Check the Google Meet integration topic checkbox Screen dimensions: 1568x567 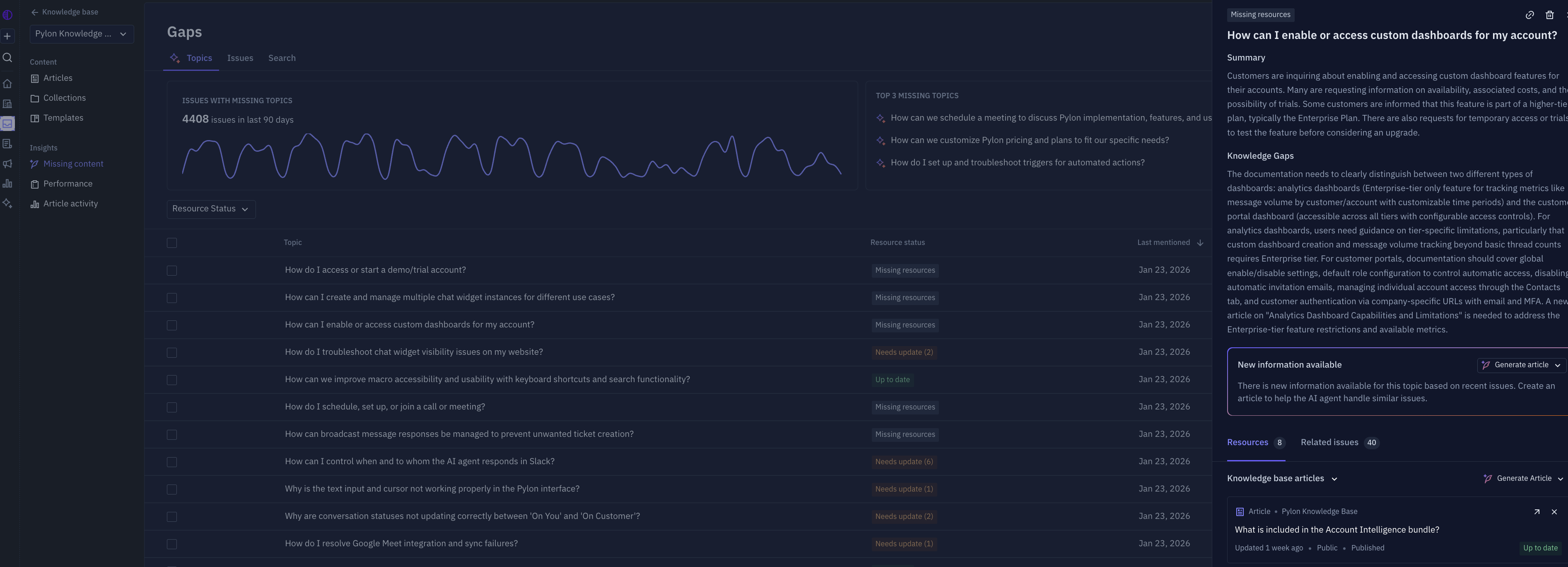point(171,544)
